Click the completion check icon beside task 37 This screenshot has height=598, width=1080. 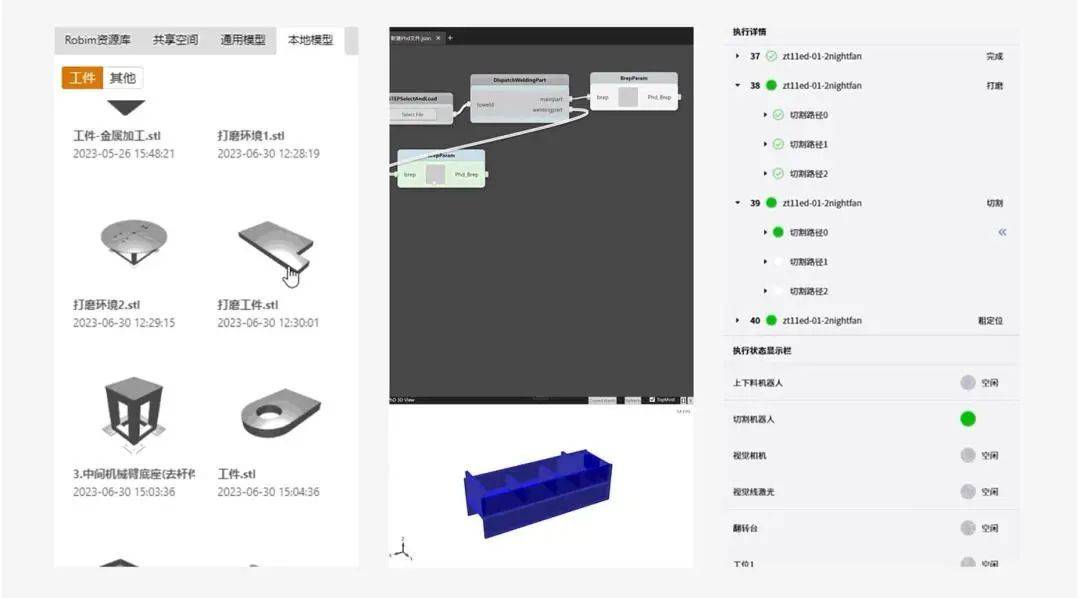tap(770, 56)
